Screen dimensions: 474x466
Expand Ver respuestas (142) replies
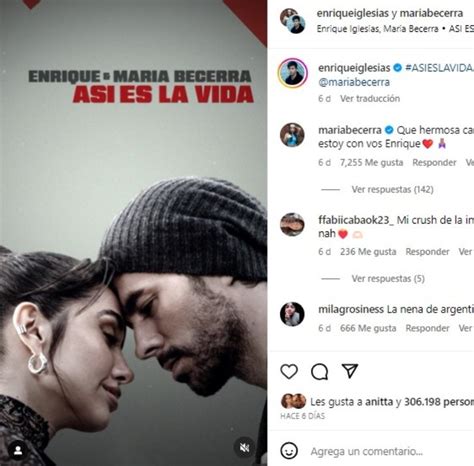[x=392, y=189]
